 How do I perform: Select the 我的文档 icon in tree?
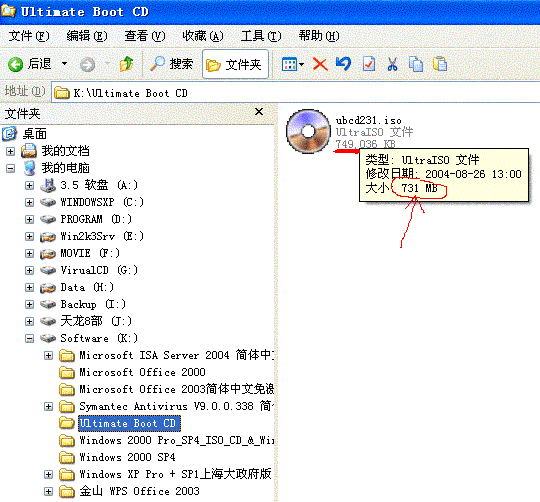click(x=29, y=151)
